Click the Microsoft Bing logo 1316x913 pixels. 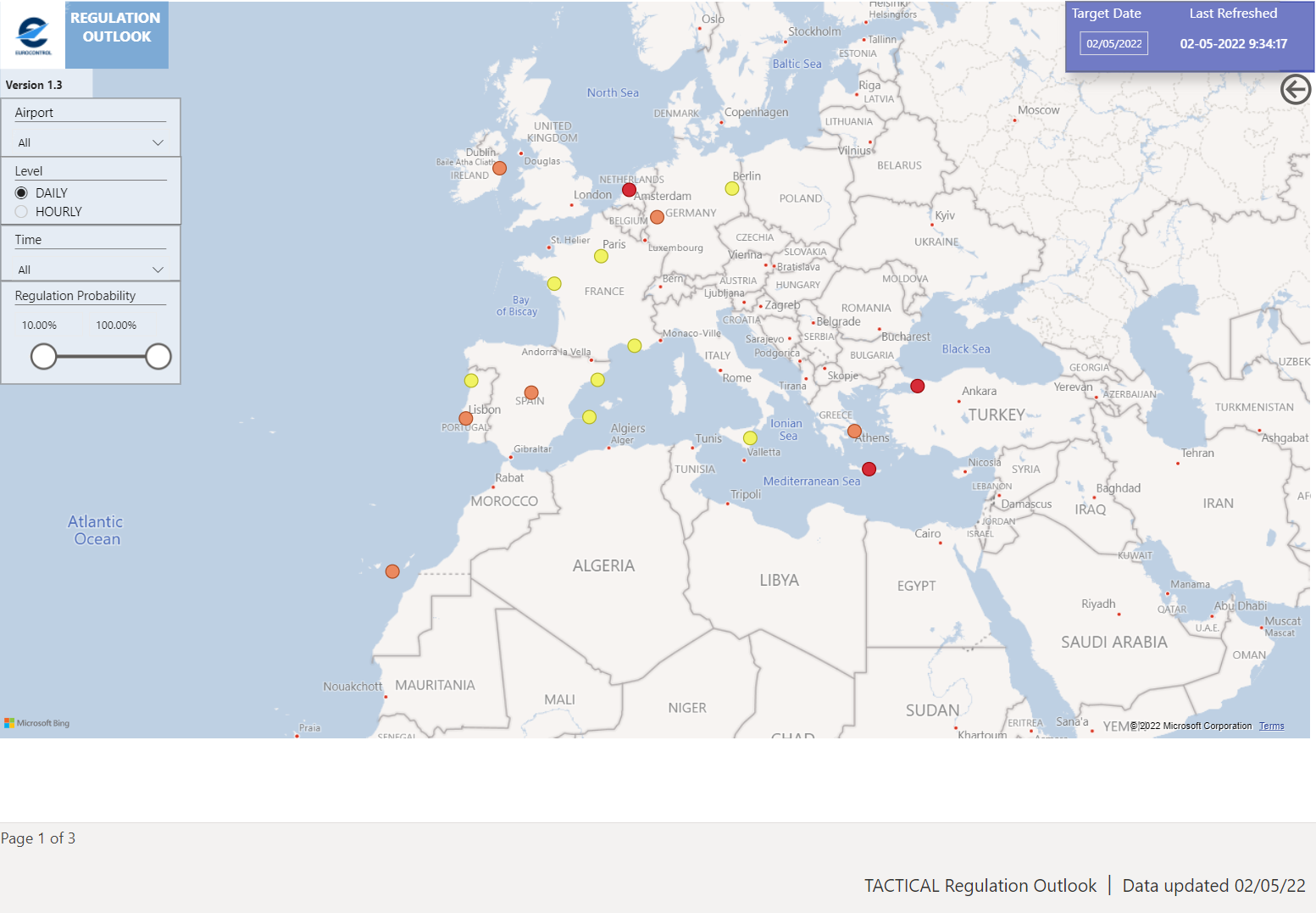pos(37,723)
